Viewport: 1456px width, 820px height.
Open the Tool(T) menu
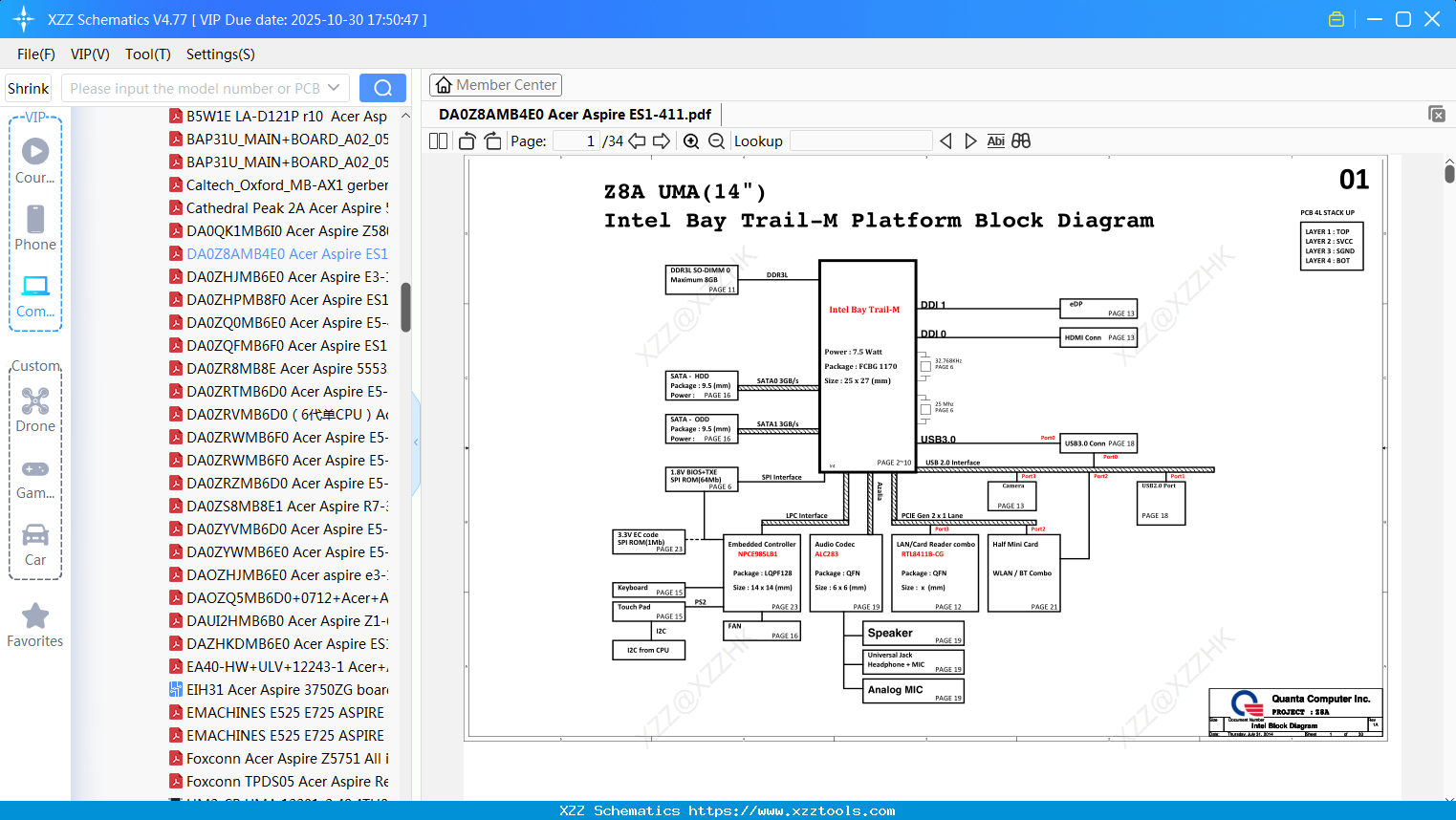[147, 54]
